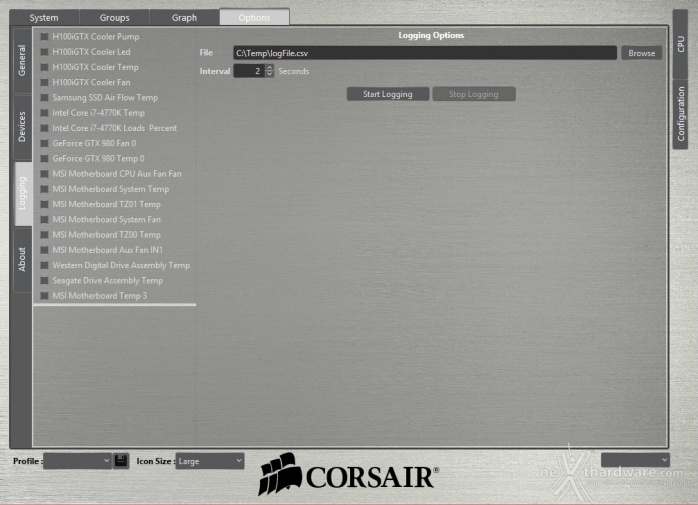
Task: Tick the H100iGTX Cooler Temp checkbox
Action: click(x=44, y=67)
